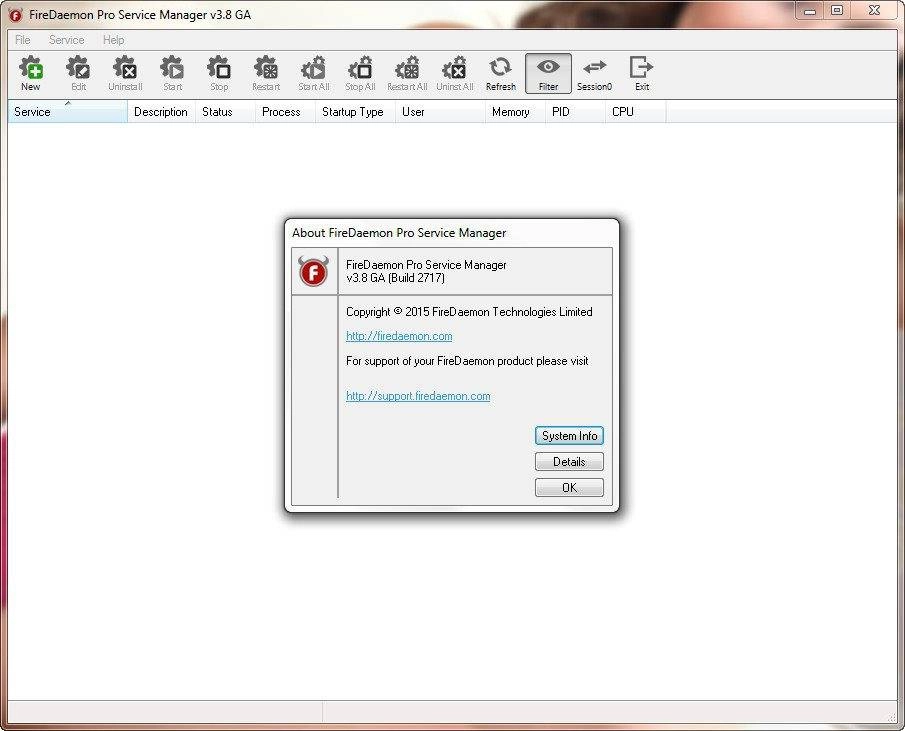Click the Stop service icon
The image size is (905, 731).
(x=219, y=73)
